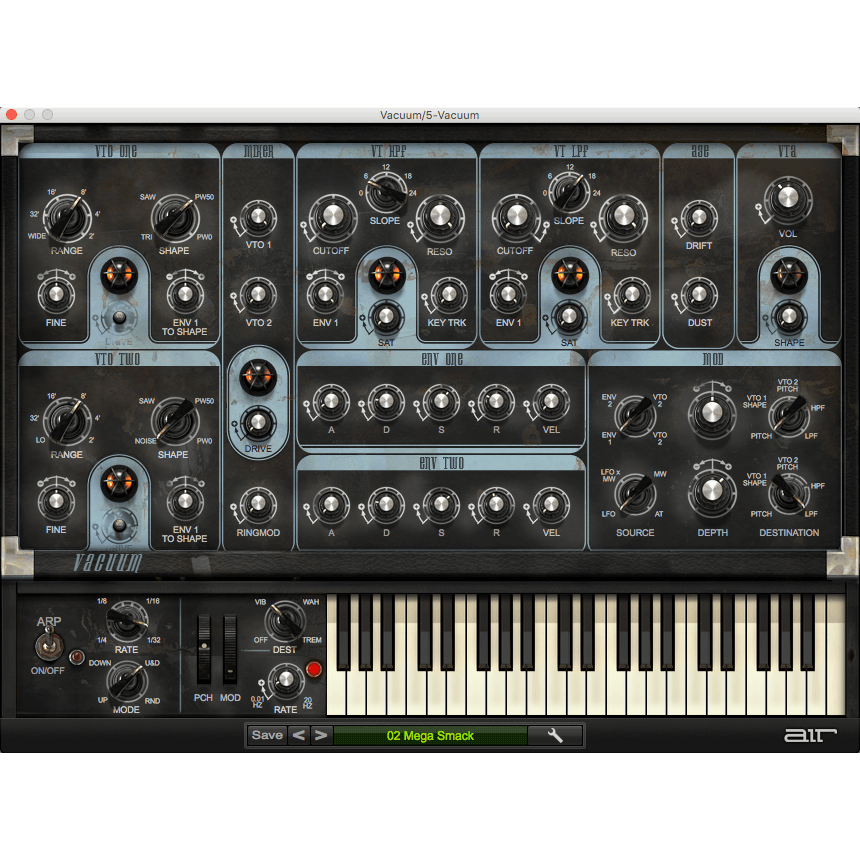The height and width of the screenshot is (860, 860).
Task: Click the small LED next to ARP switch
Action: pyautogui.click(x=74, y=658)
